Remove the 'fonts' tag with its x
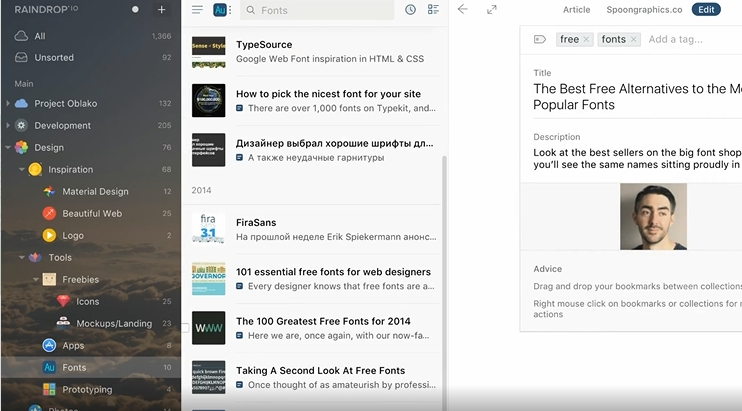Screen dimensions: 742x411 point(633,40)
